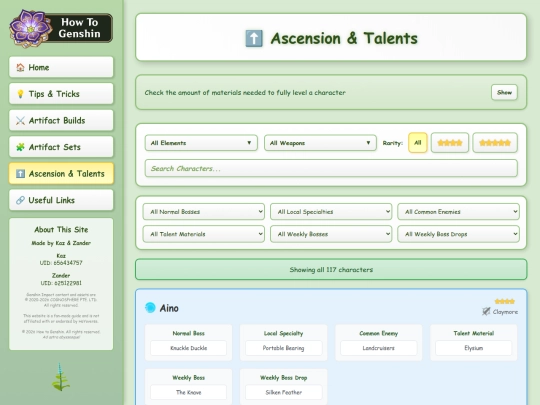The height and width of the screenshot is (405, 540).
Task: Click the puzzle piece icon on Artifact Sets
Action: click(20, 147)
